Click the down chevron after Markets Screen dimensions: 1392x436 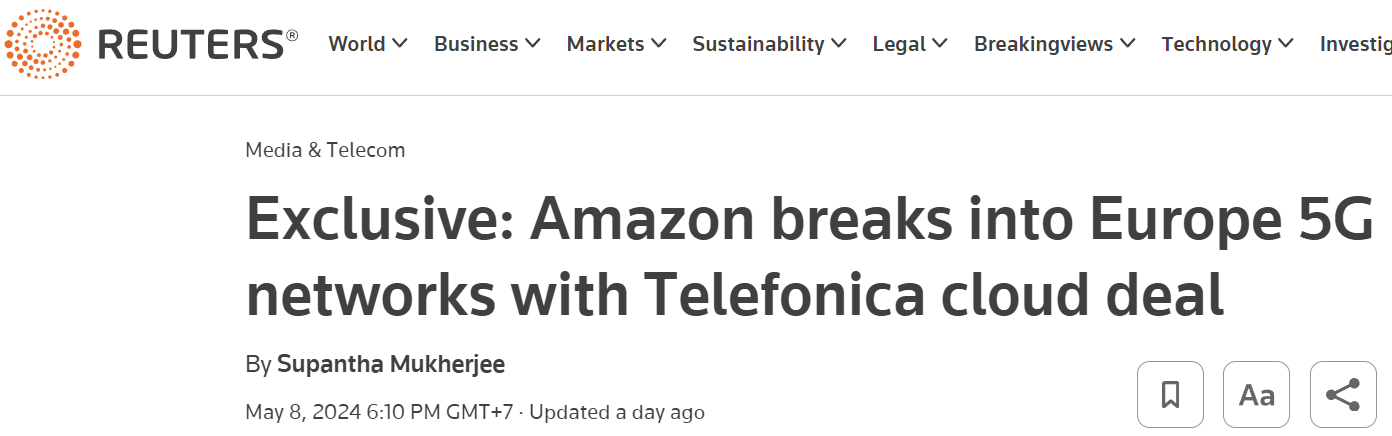pyautogui.click(x=658, y=44)
